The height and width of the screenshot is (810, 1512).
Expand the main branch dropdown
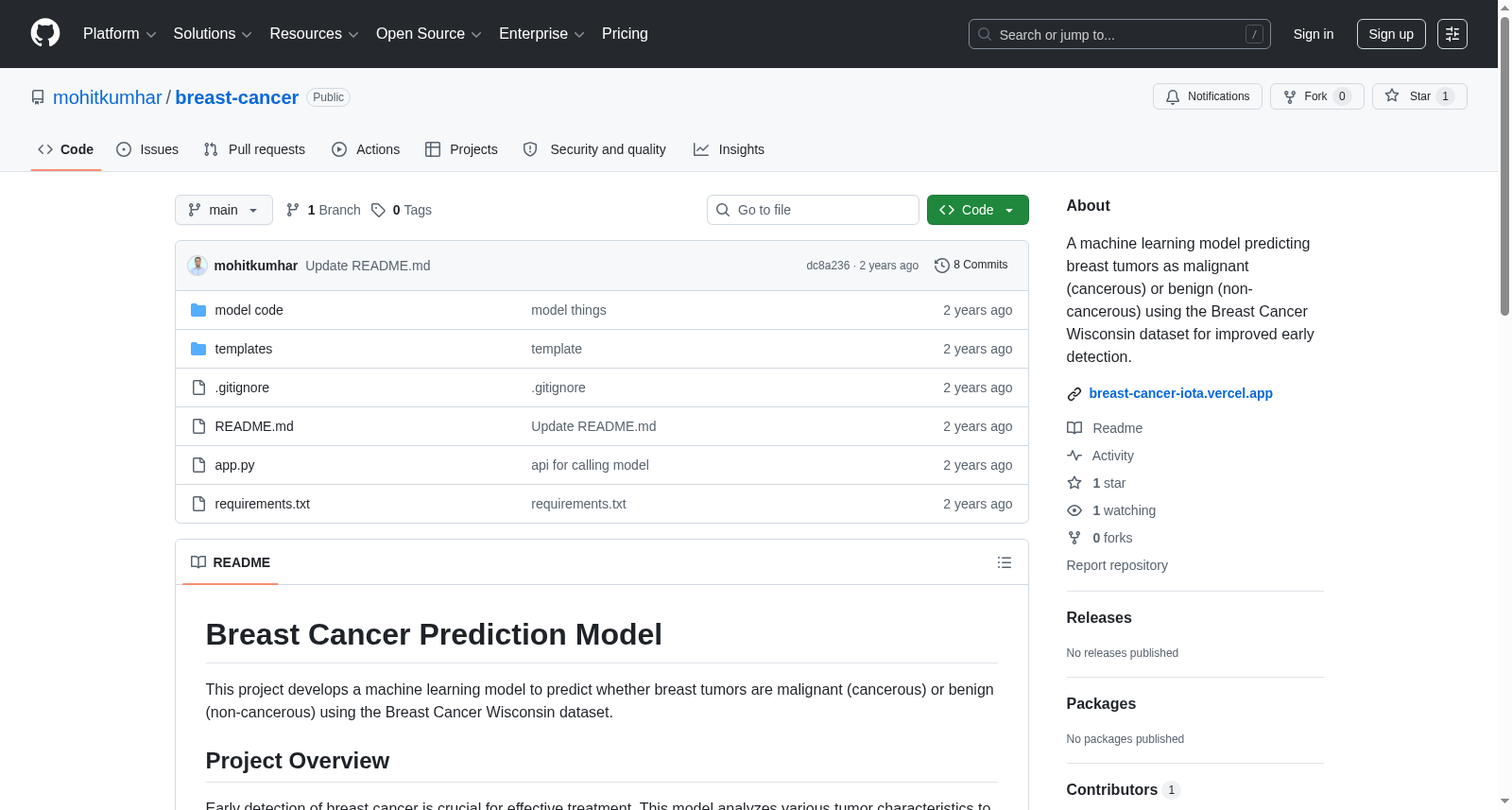223,210
